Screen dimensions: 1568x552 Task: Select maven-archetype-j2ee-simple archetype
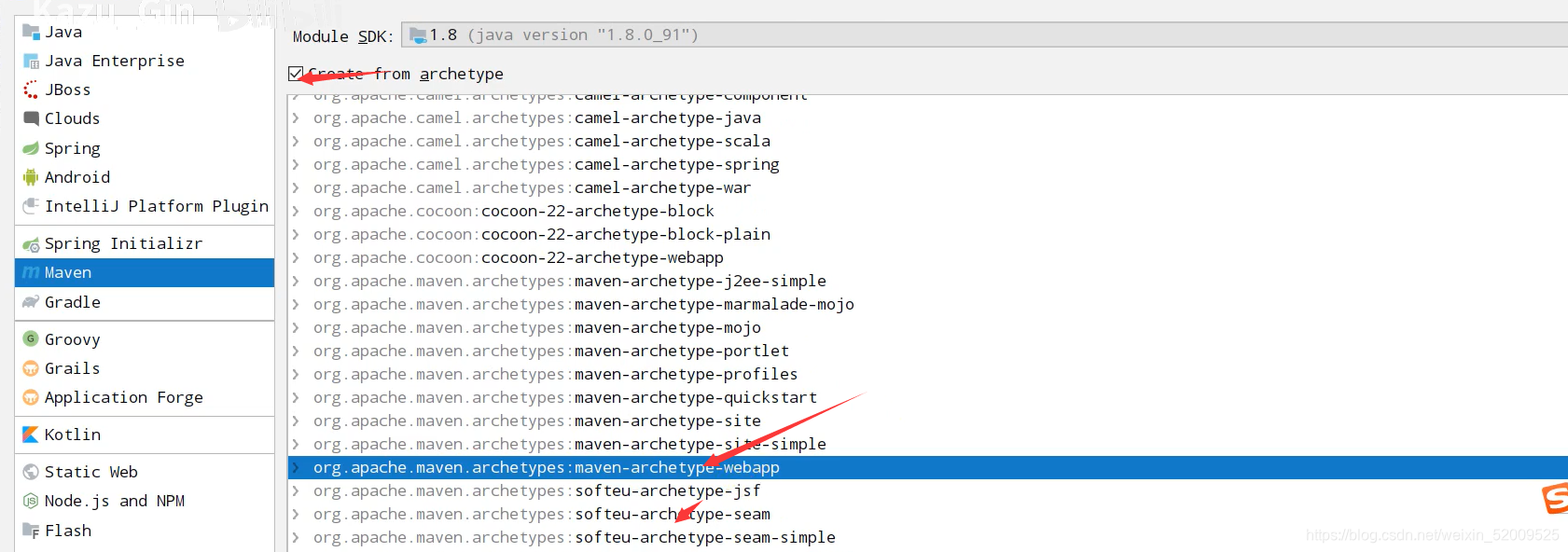tap(570, 281)
